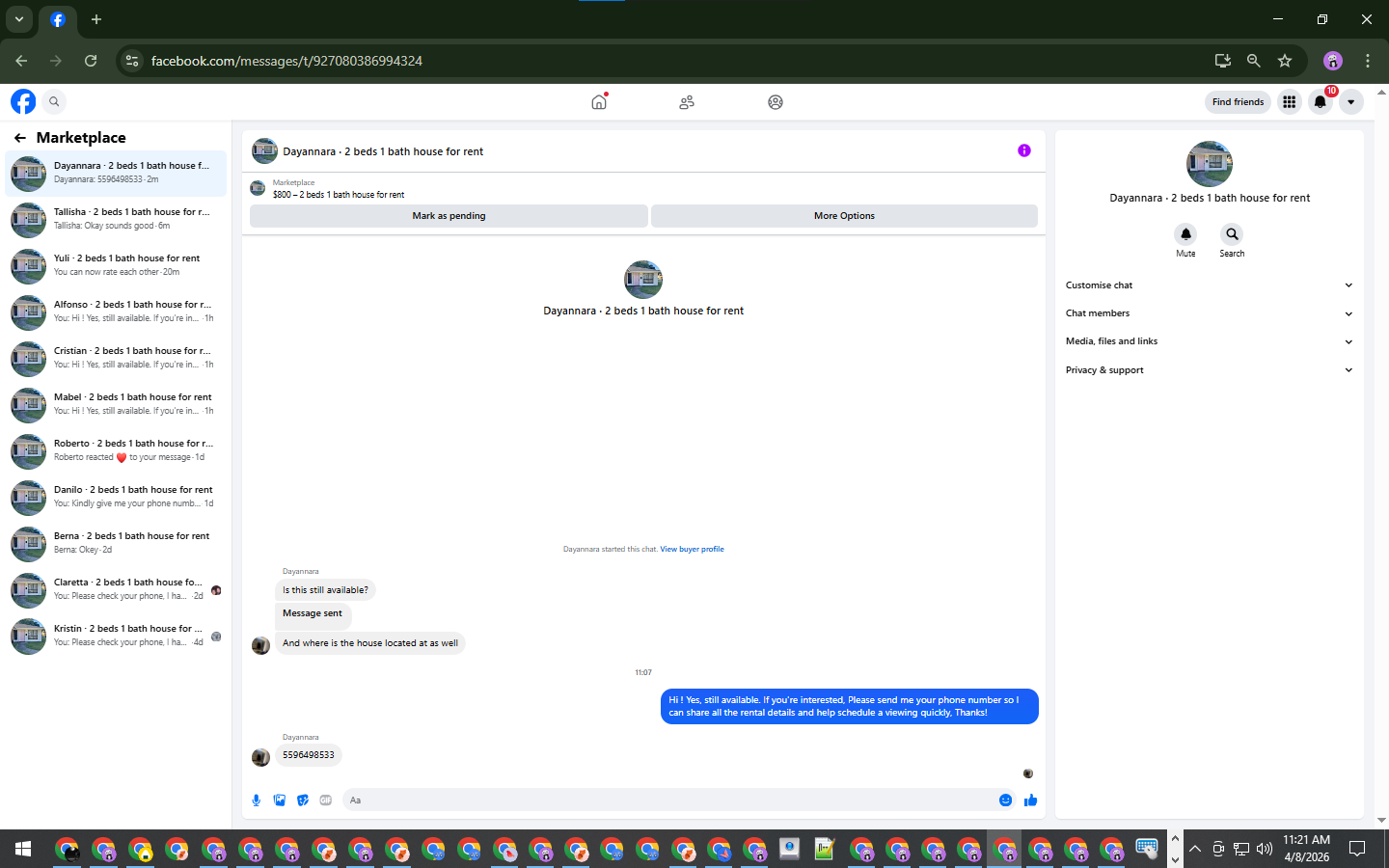Open the $800 2 beds listing link

(x=339, y=195)
